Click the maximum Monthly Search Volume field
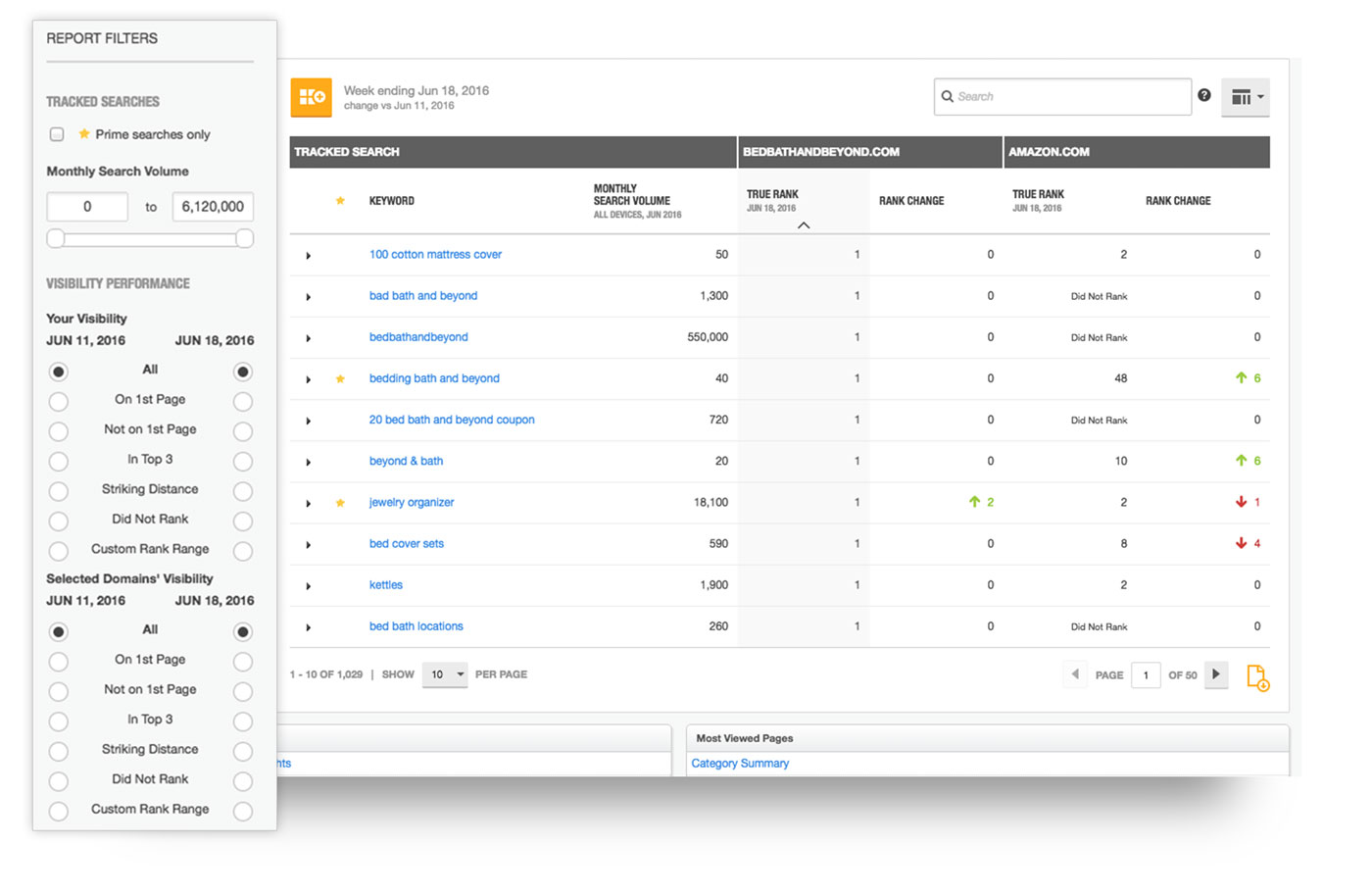The height and width of the screenshot is (895, 1372). pyautogui.click(x=213, y=207)
